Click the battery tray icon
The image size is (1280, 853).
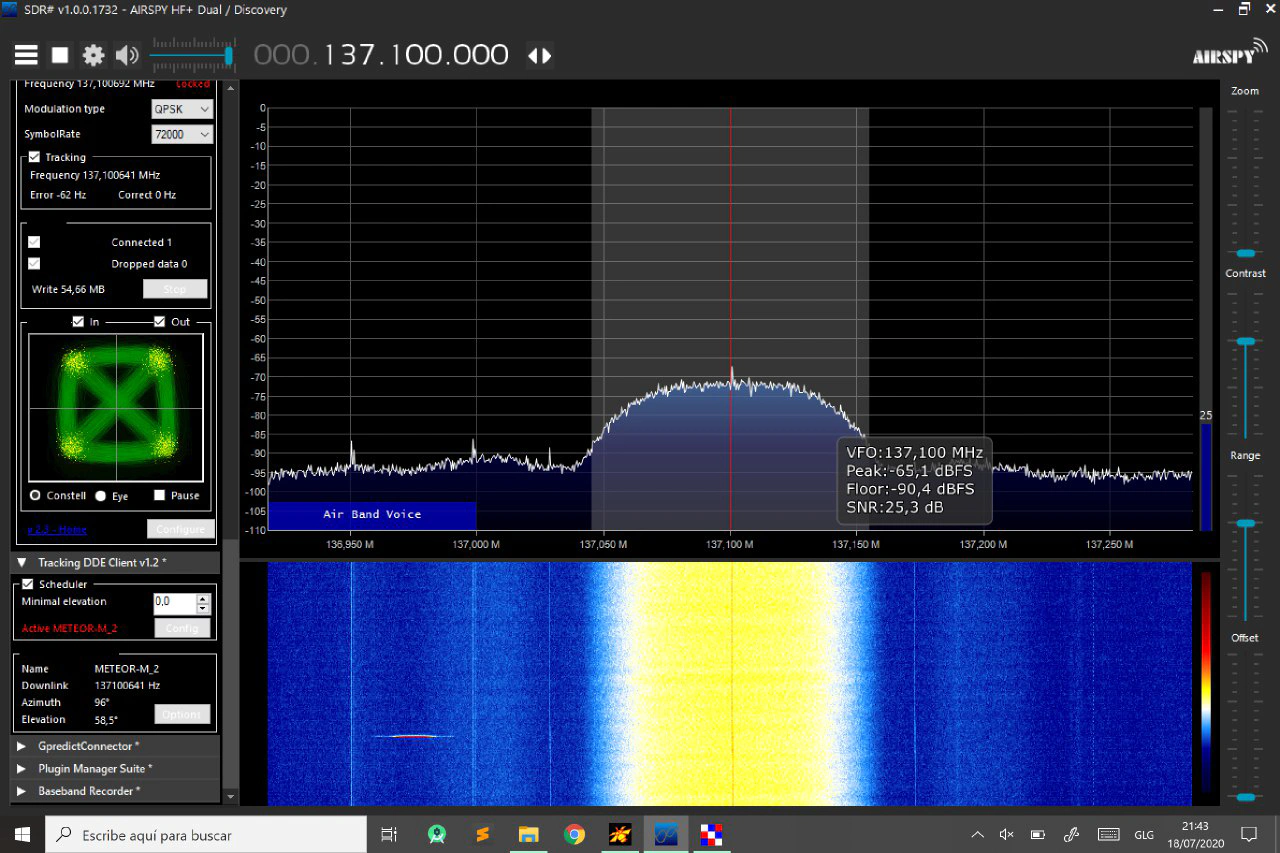(1038, 835)
